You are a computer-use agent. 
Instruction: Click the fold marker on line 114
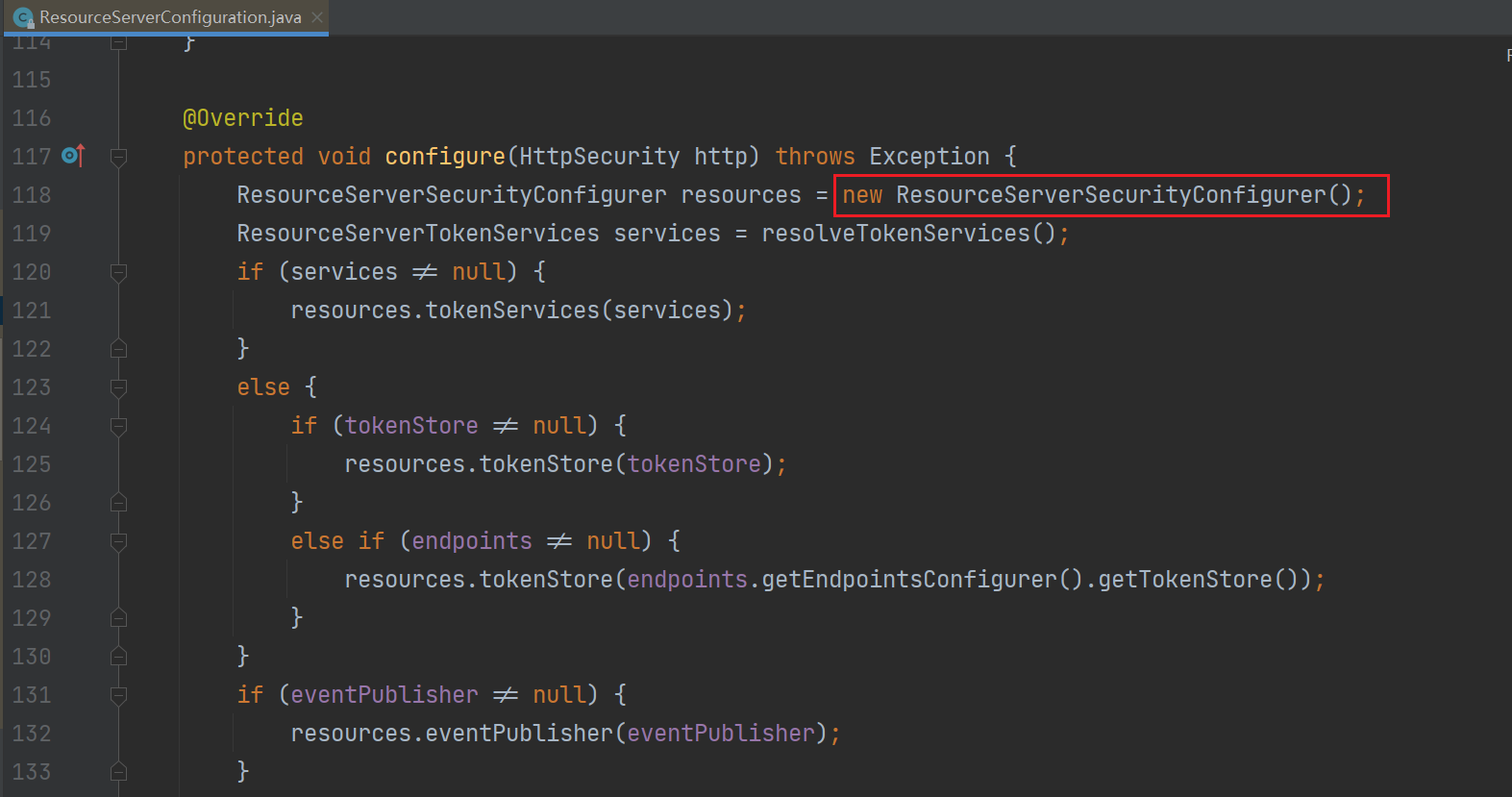[119, 42]
